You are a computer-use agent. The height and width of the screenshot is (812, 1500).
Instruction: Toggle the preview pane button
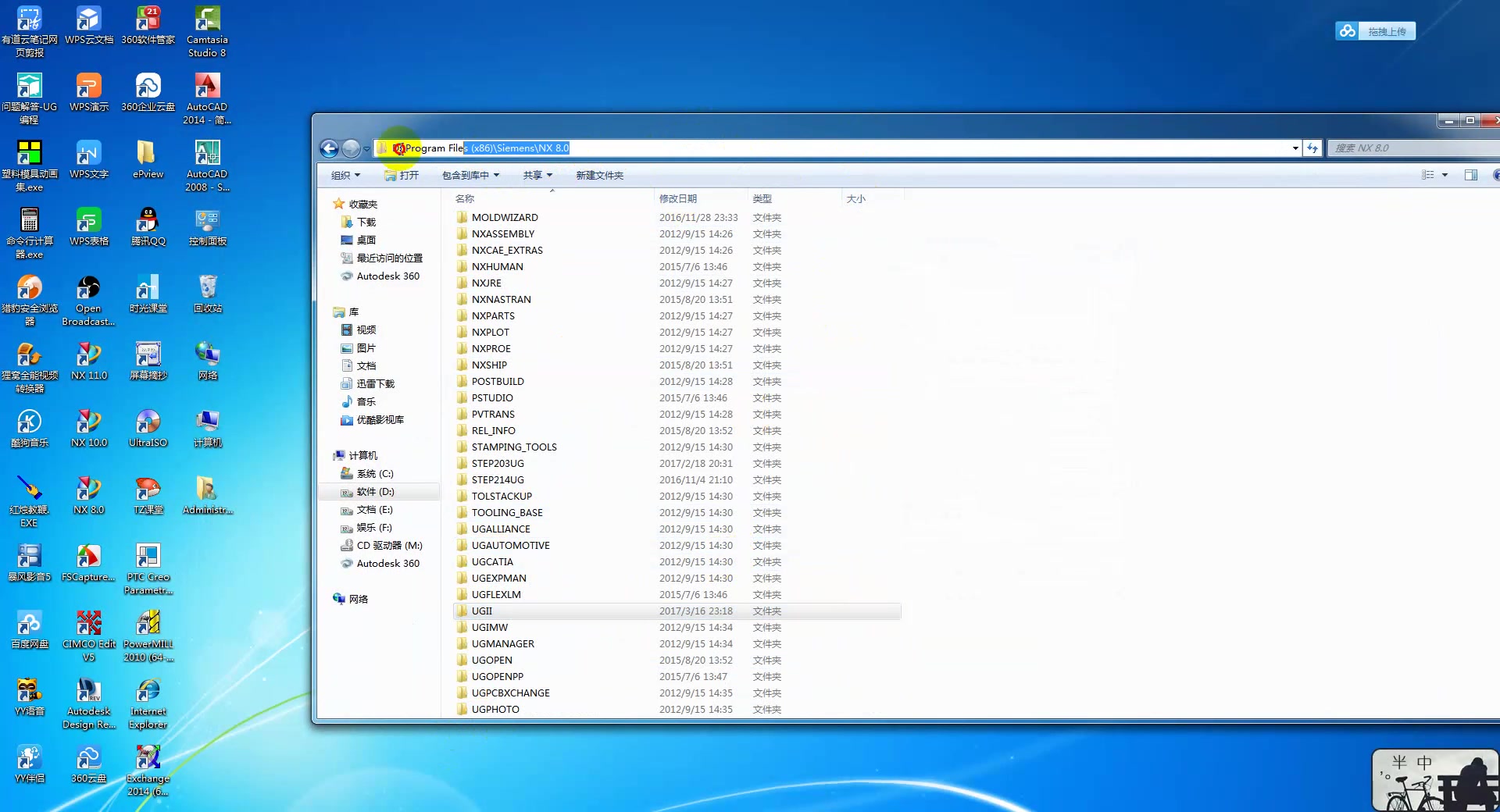[x=1471, y=175]
